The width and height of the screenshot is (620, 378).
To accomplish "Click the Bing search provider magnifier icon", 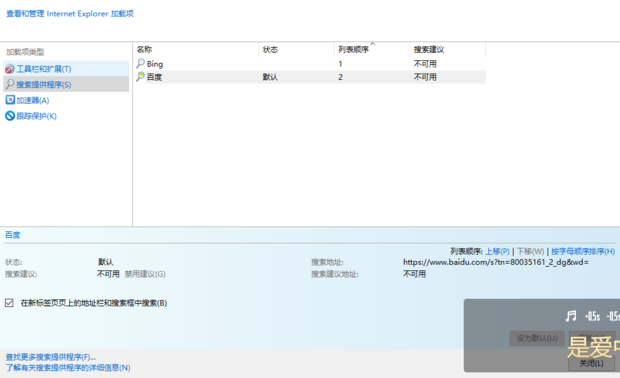I will click(140, 63).
